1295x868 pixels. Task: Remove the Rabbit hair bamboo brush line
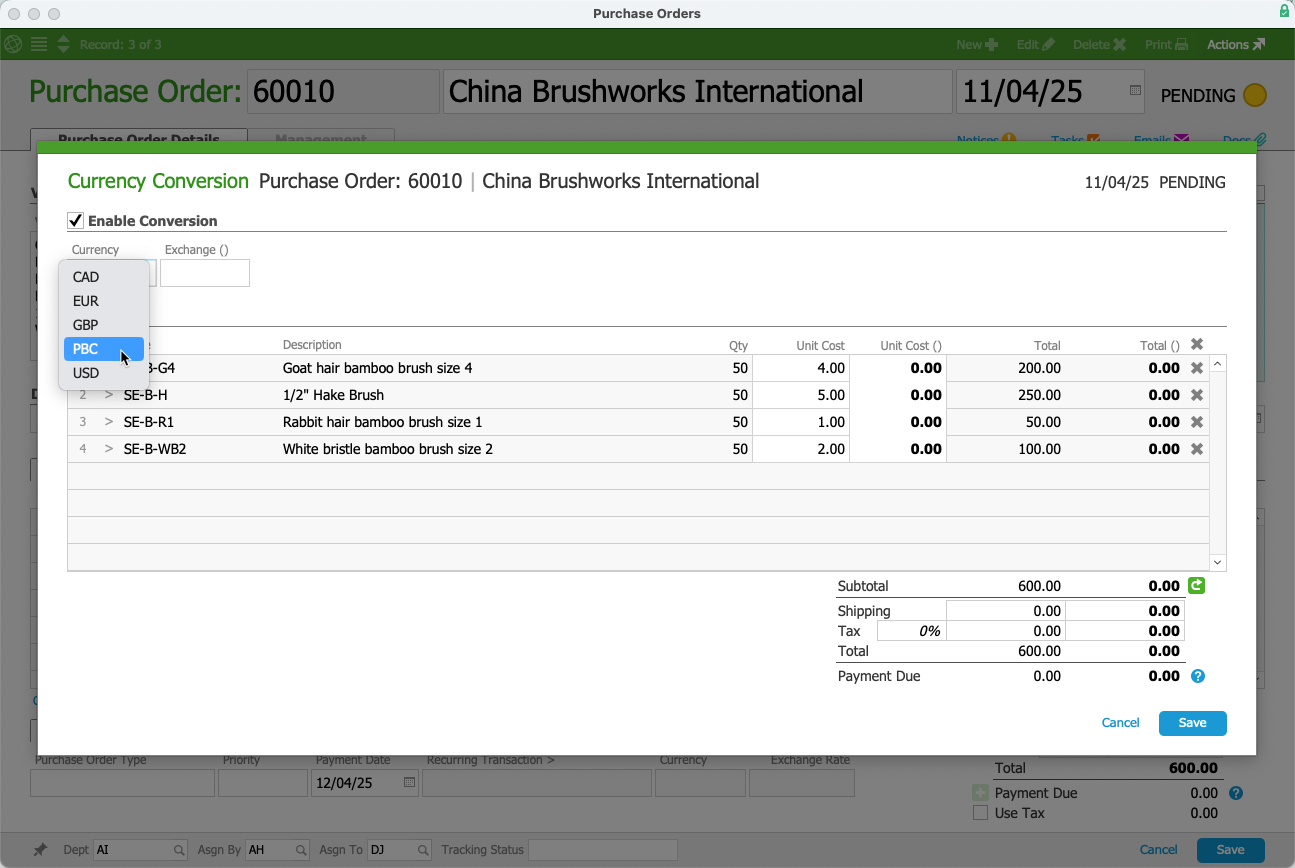(1197, 422)
